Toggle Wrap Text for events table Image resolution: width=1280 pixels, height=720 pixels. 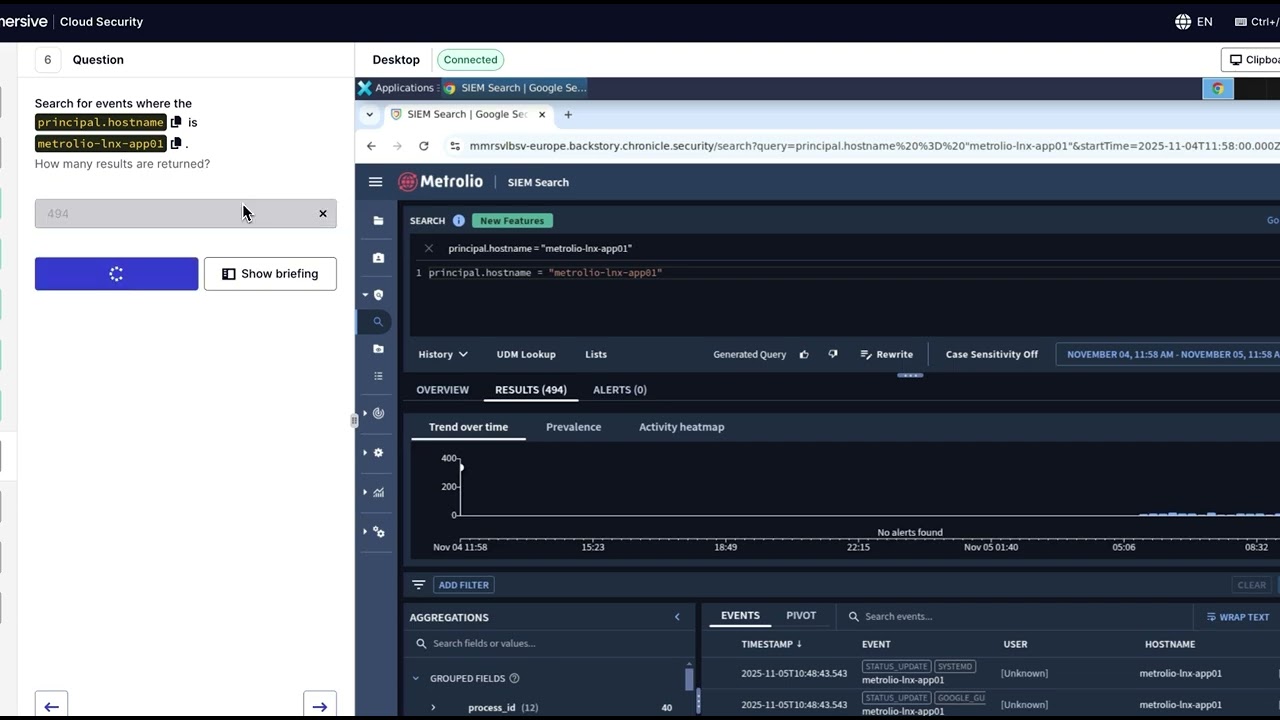point(1237,617)
